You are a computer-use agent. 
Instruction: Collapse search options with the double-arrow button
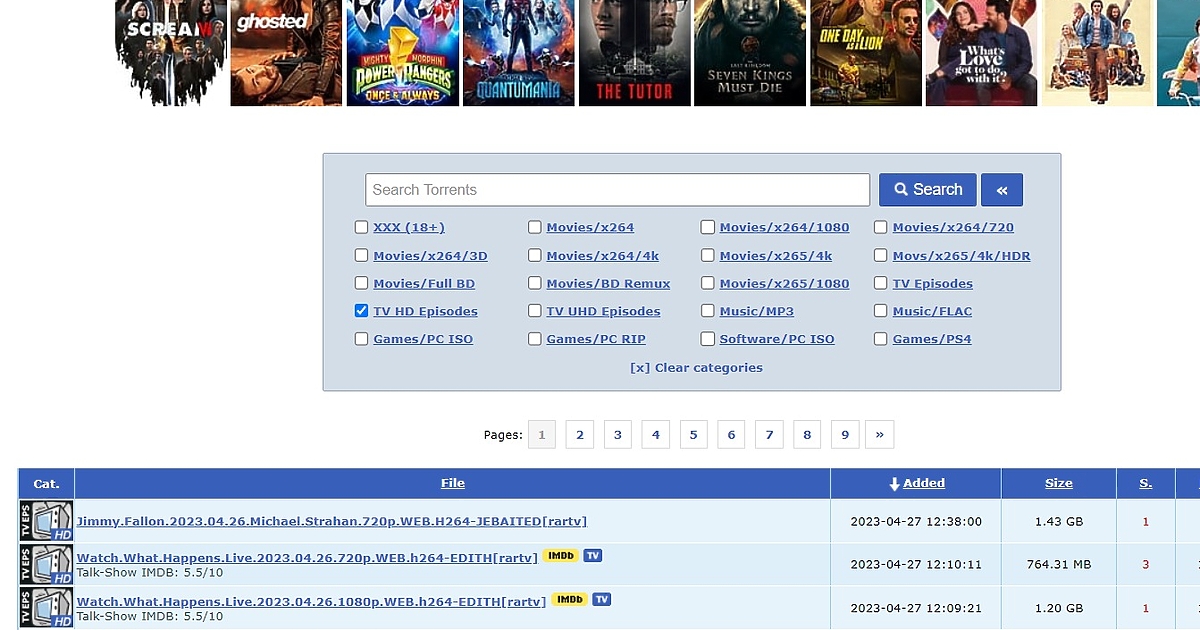pos(1001,190)
